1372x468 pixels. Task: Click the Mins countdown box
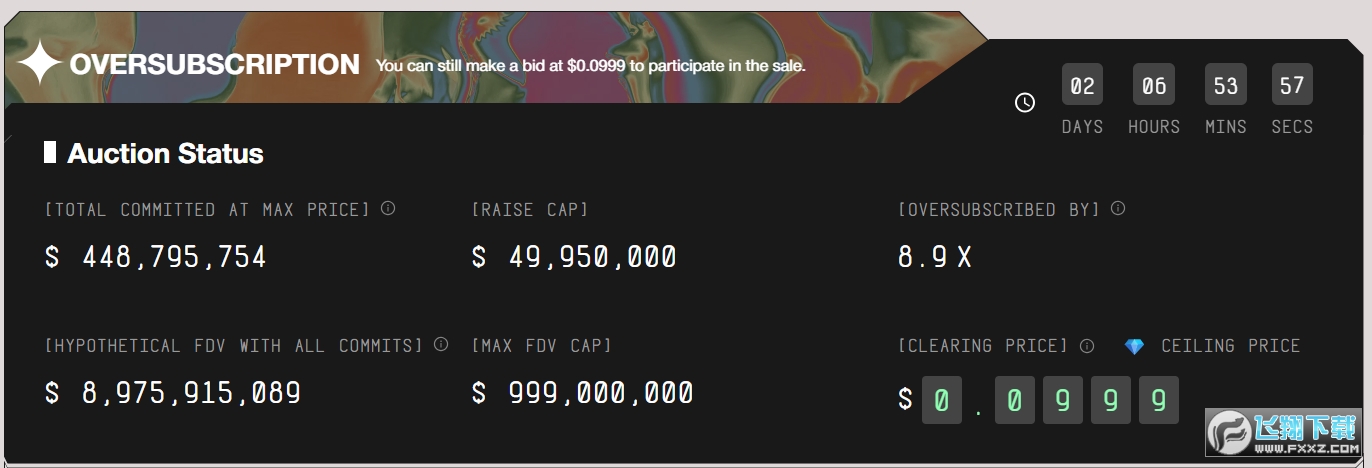click(x=1225, y=85)
